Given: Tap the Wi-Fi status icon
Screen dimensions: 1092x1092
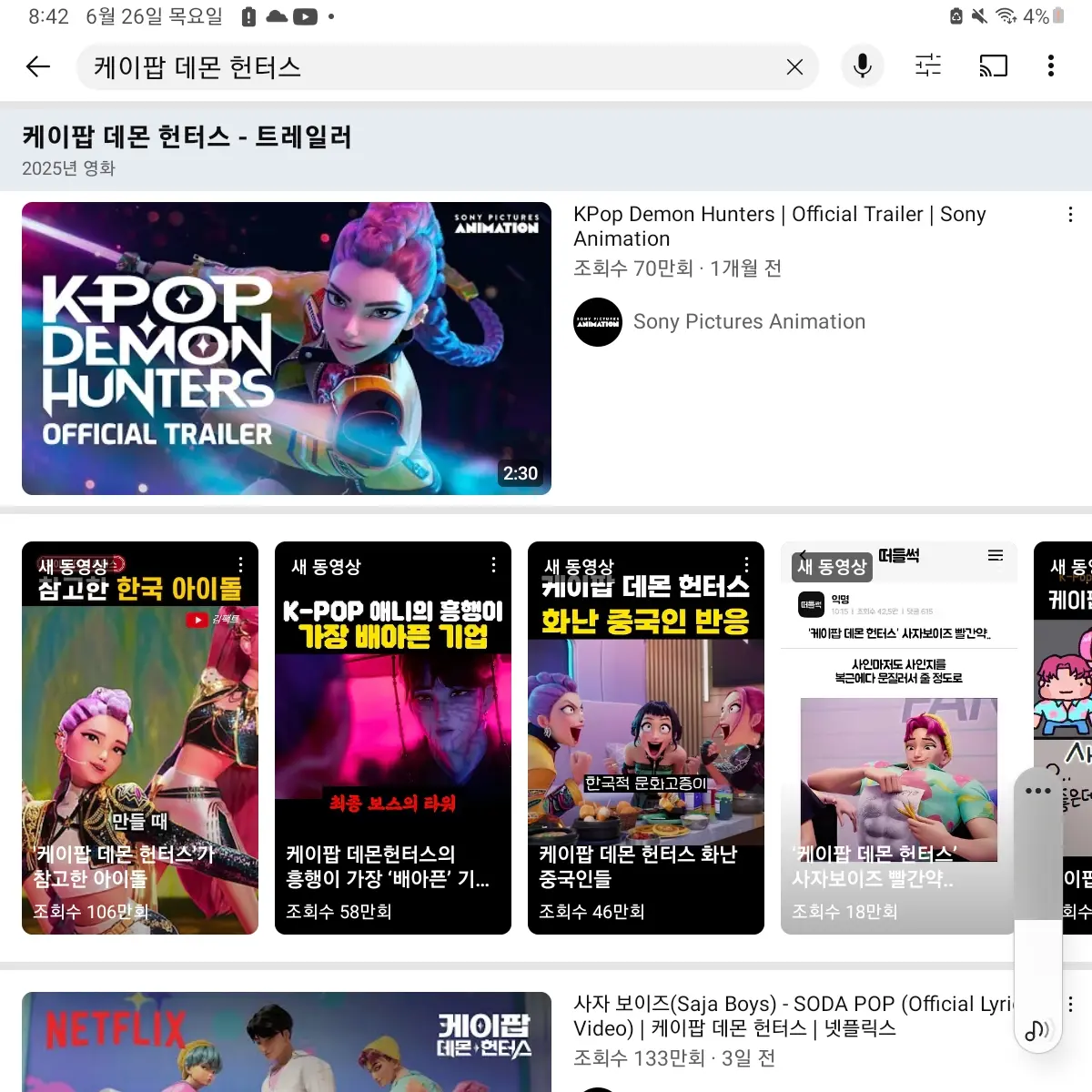Looking at the screenshot, I should 1006,16.
